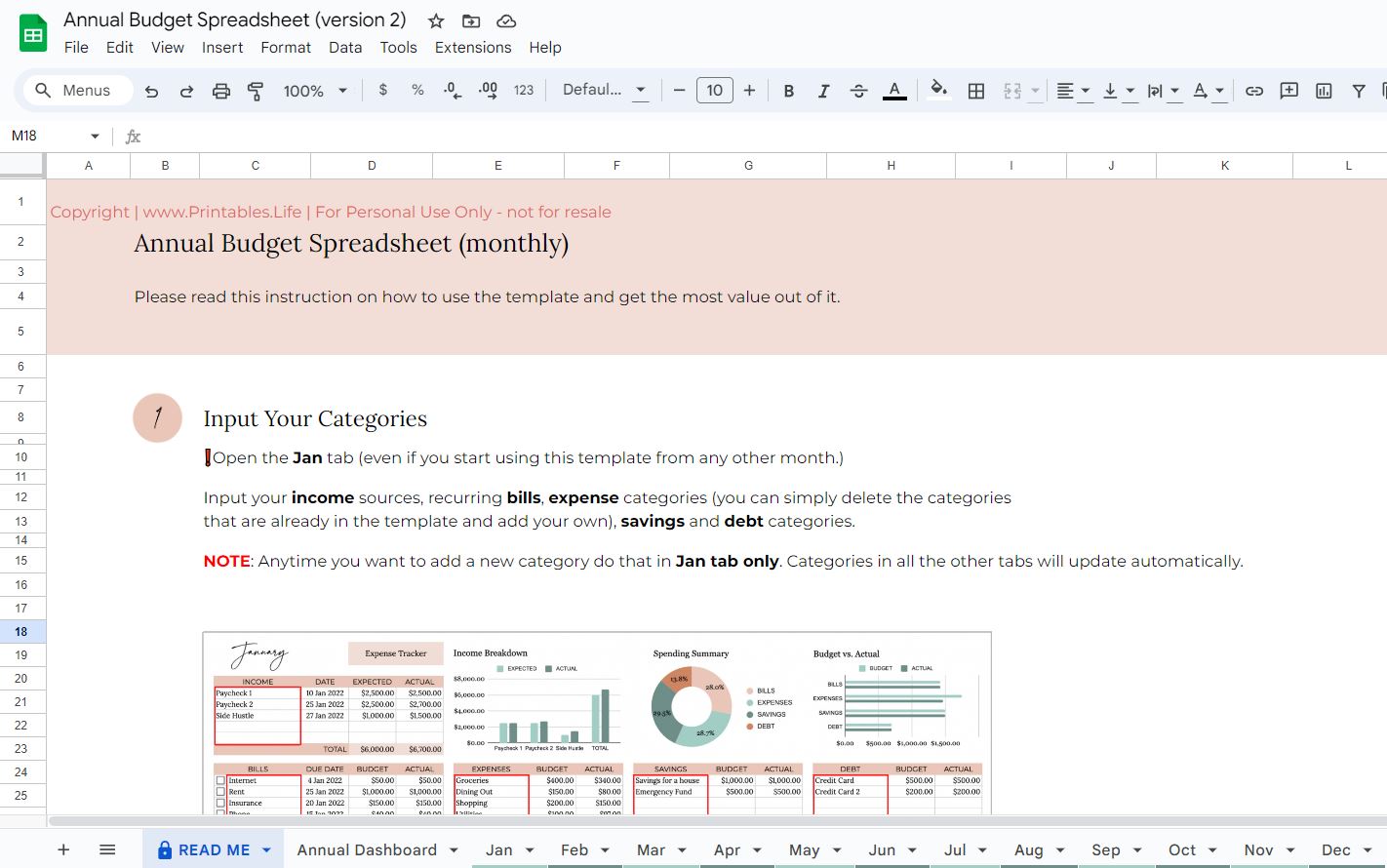
Task: Create a filter with the funnel icon
Action: [1358, 90]
